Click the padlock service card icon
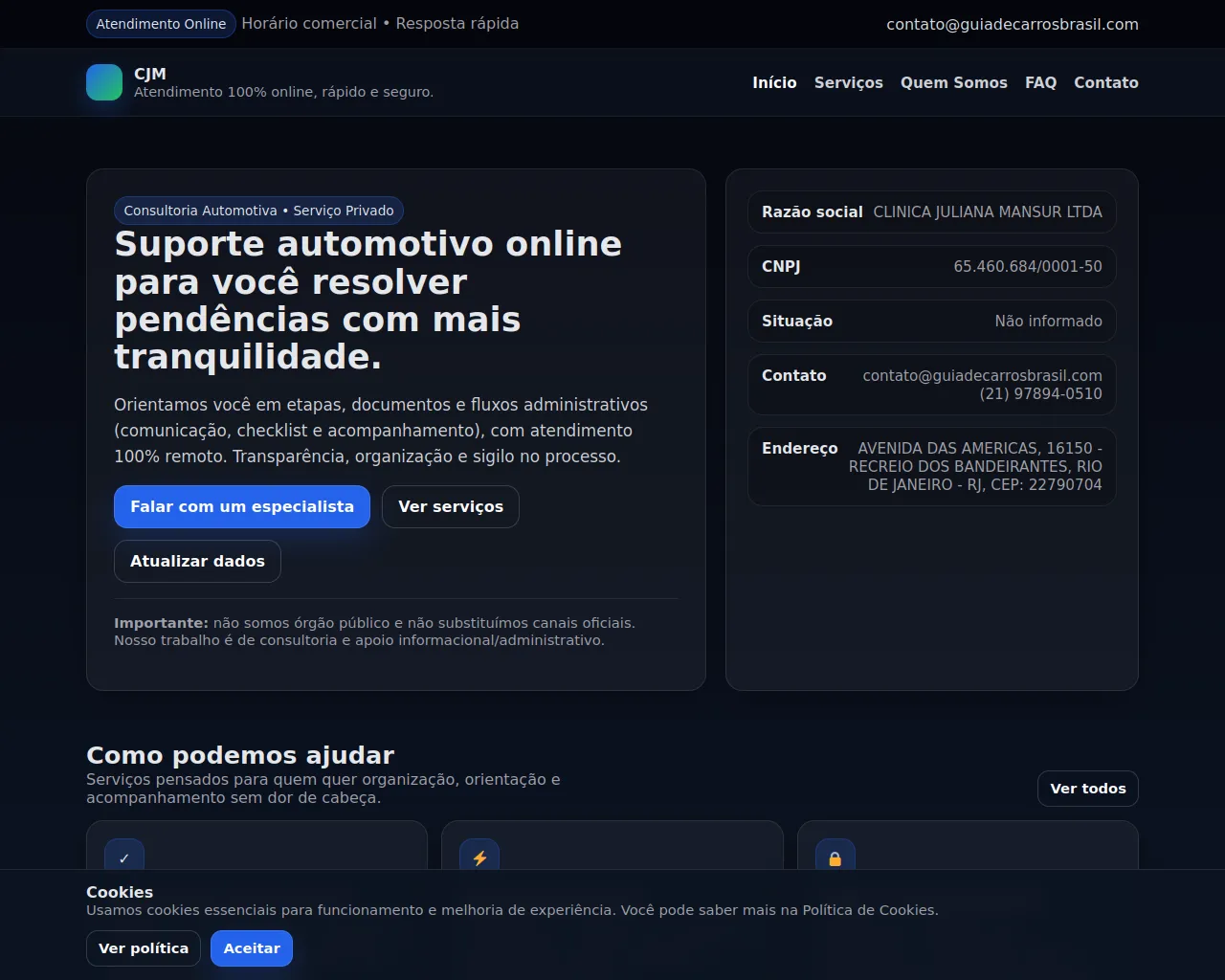The width and height of the screenshot is (1225, 980). pos(835,857)
